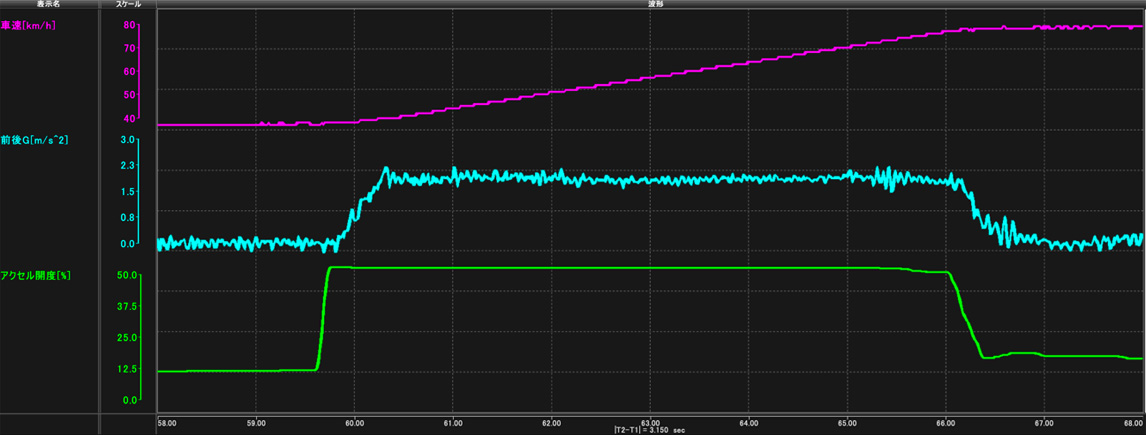Click the 50.0 value on accelerator scale
Screen dimensions: 1146x435
tap(126, 274)
